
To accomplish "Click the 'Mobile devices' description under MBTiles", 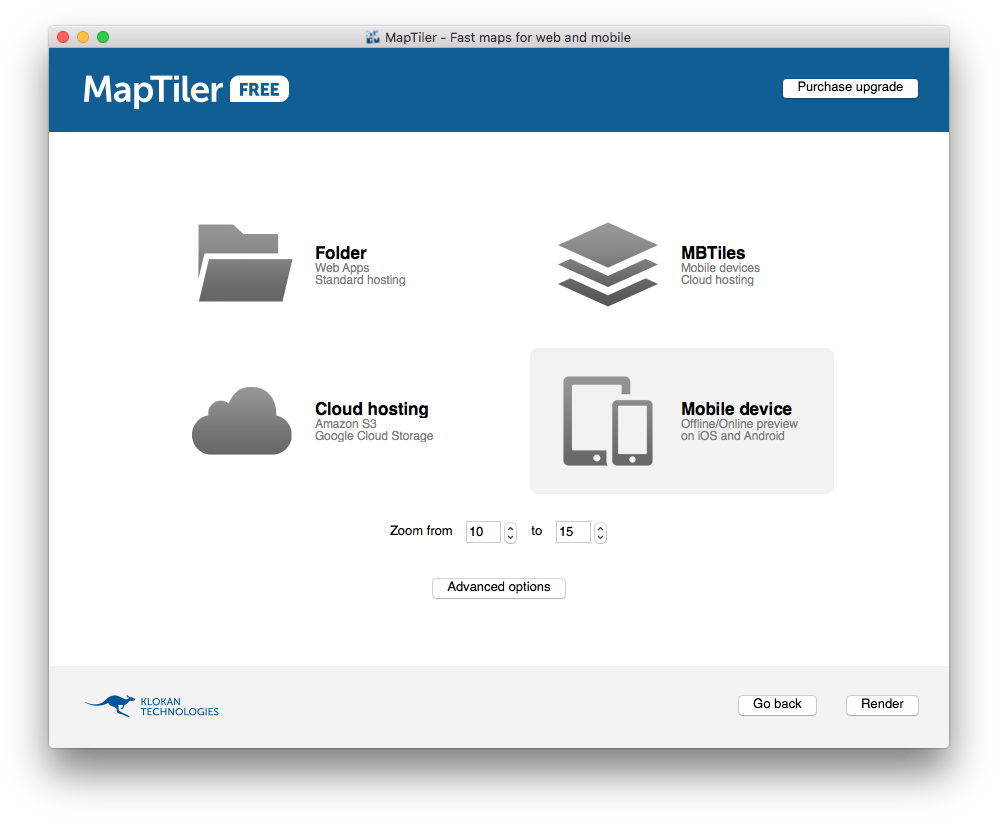I will (x=720, y=268).
